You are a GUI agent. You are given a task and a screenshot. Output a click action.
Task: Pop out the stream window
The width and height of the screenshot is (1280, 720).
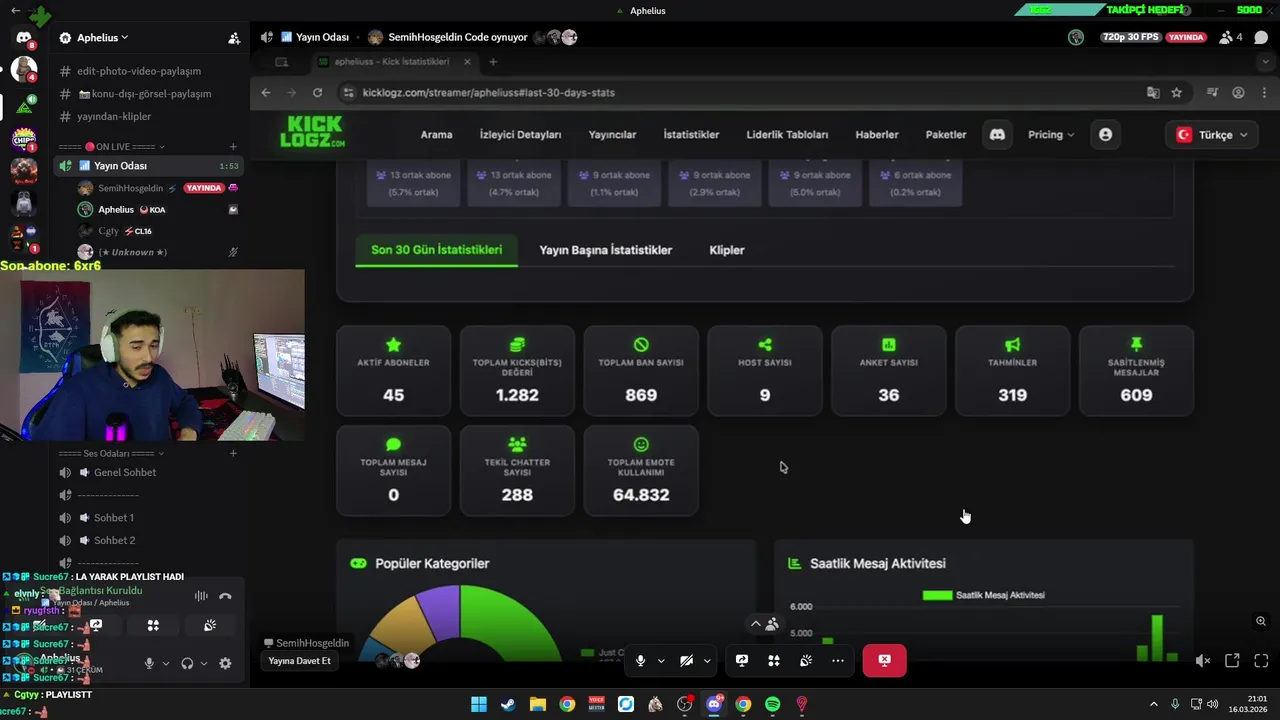tap(1232, 661)
